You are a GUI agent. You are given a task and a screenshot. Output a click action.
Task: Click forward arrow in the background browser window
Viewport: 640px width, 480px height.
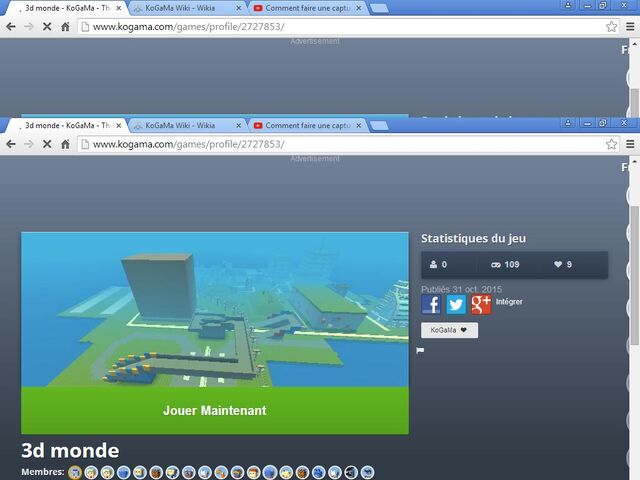point(29,27)
